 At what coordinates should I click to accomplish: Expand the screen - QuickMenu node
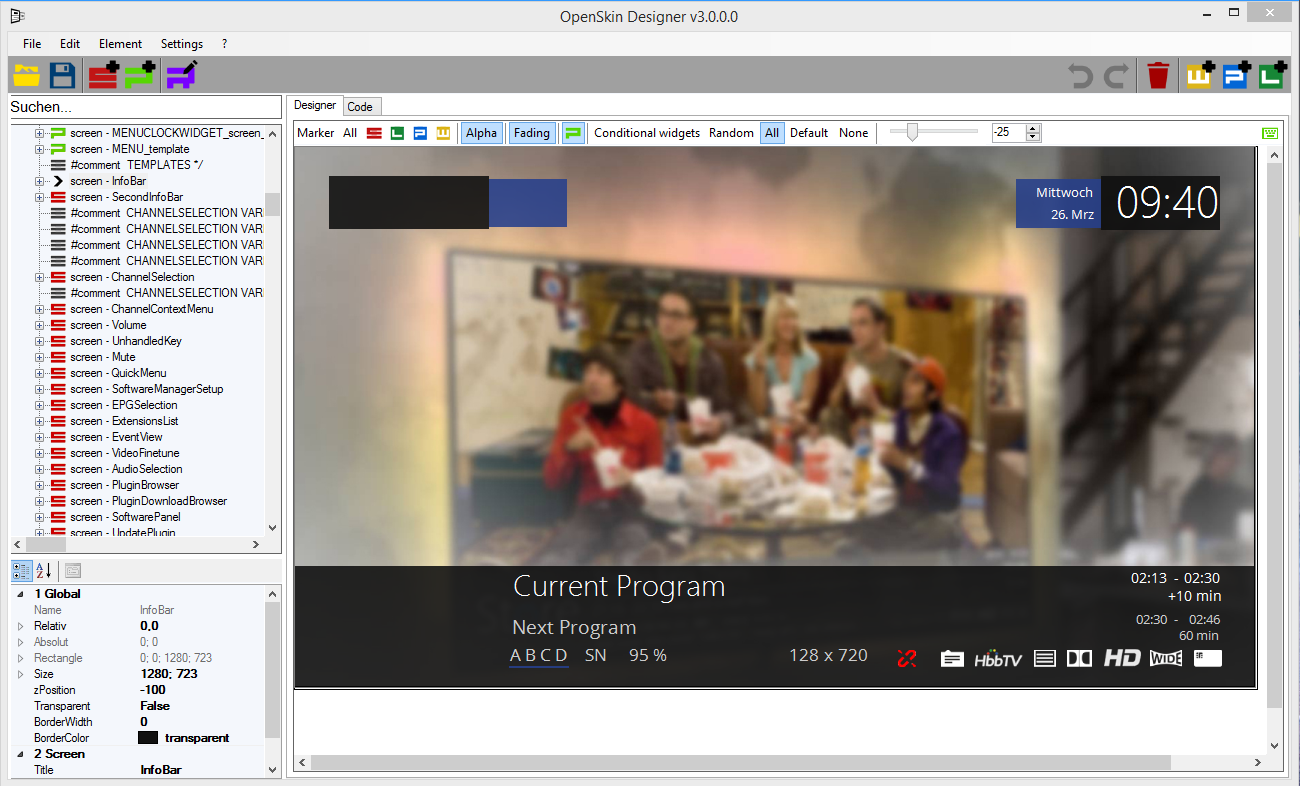click(x=40, y=373)
